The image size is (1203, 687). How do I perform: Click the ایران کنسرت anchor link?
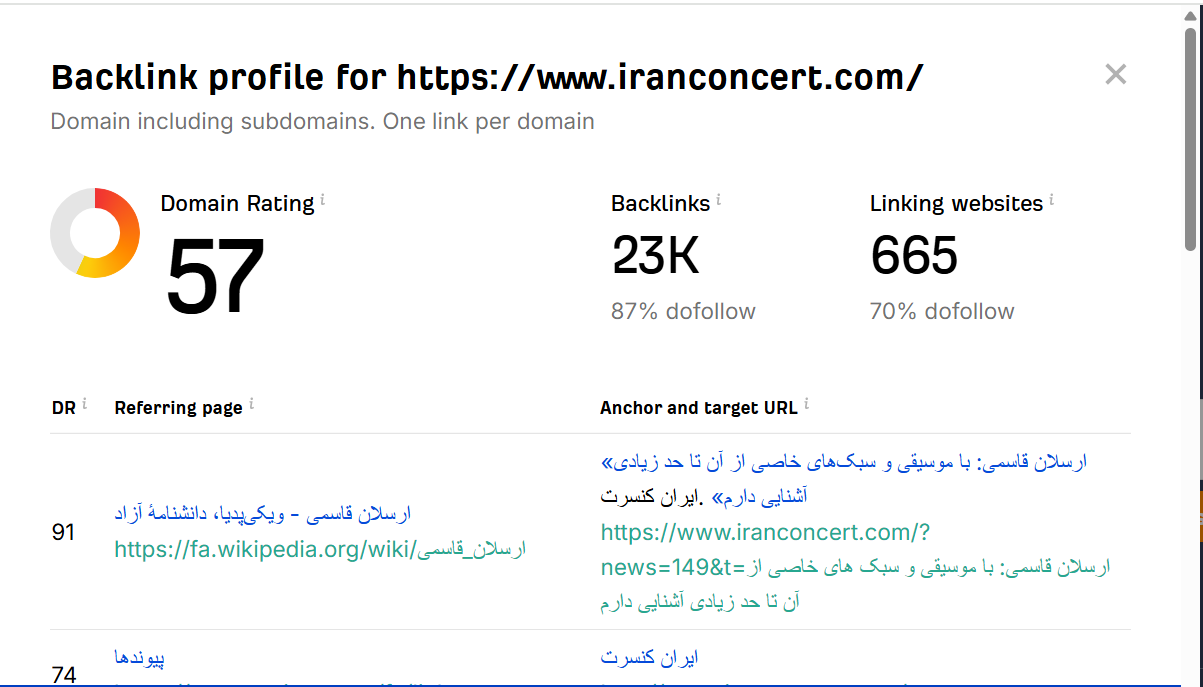click(x=652, y=656)
